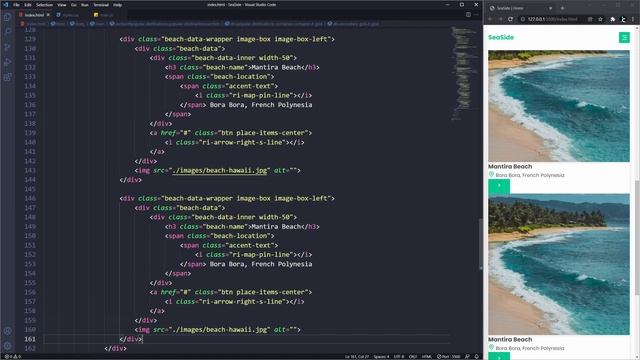
Task: Click the underlined ./images/beach-hawaii.jpg path on line 143
Action: point(220,171)
